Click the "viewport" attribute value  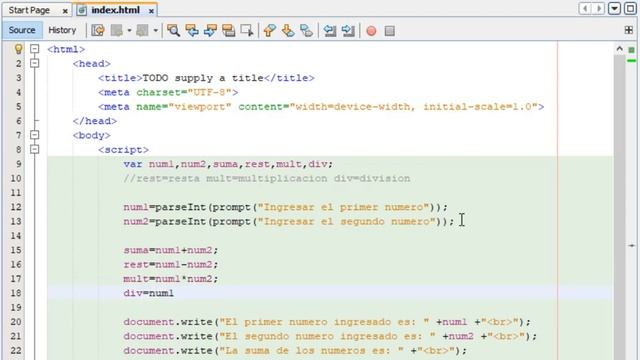point(200,107)
